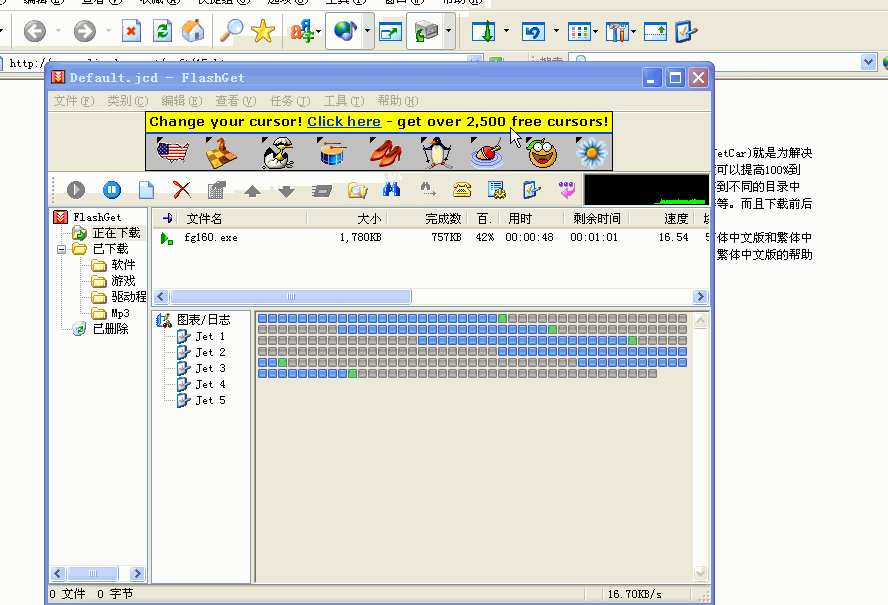Click the telephone dial-up icon
Viewport: 888px width, 605px height.
click(462, 190)
